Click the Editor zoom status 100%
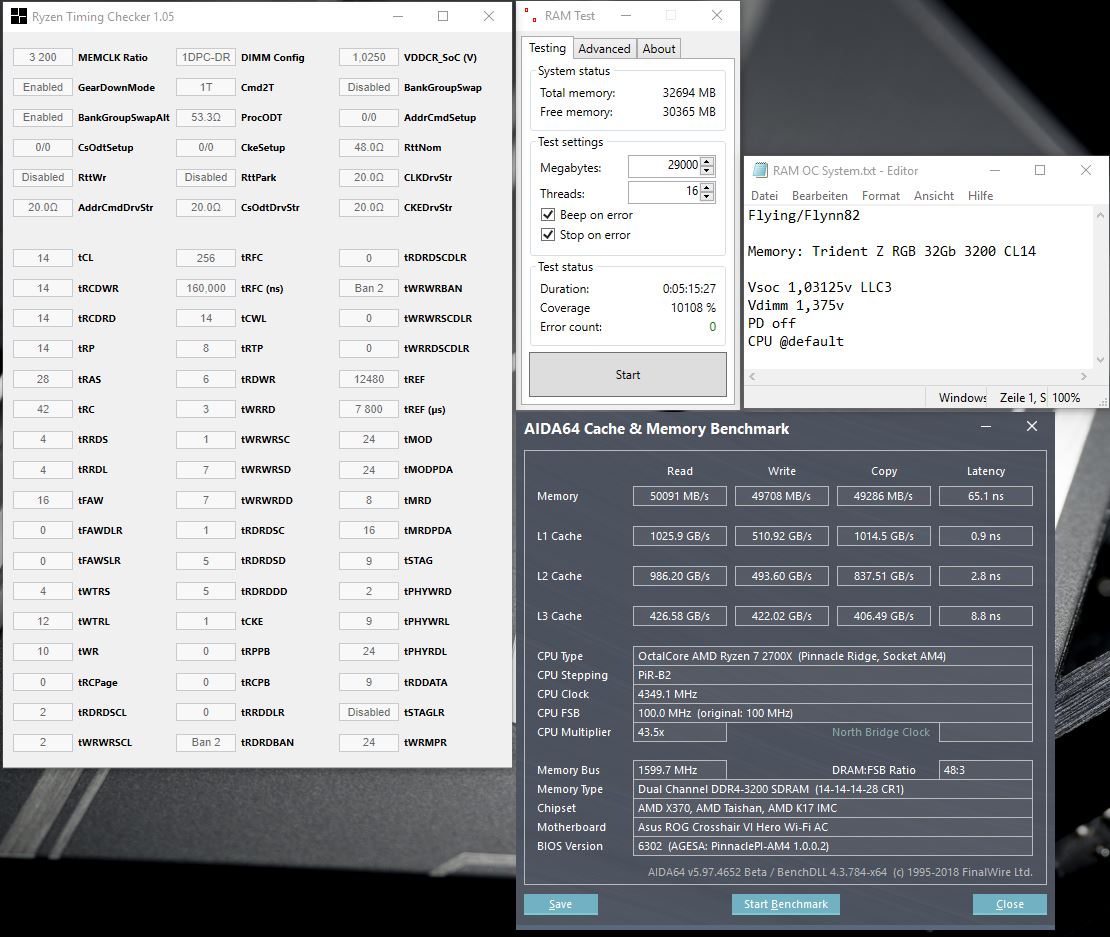 tap(1066, 398)
